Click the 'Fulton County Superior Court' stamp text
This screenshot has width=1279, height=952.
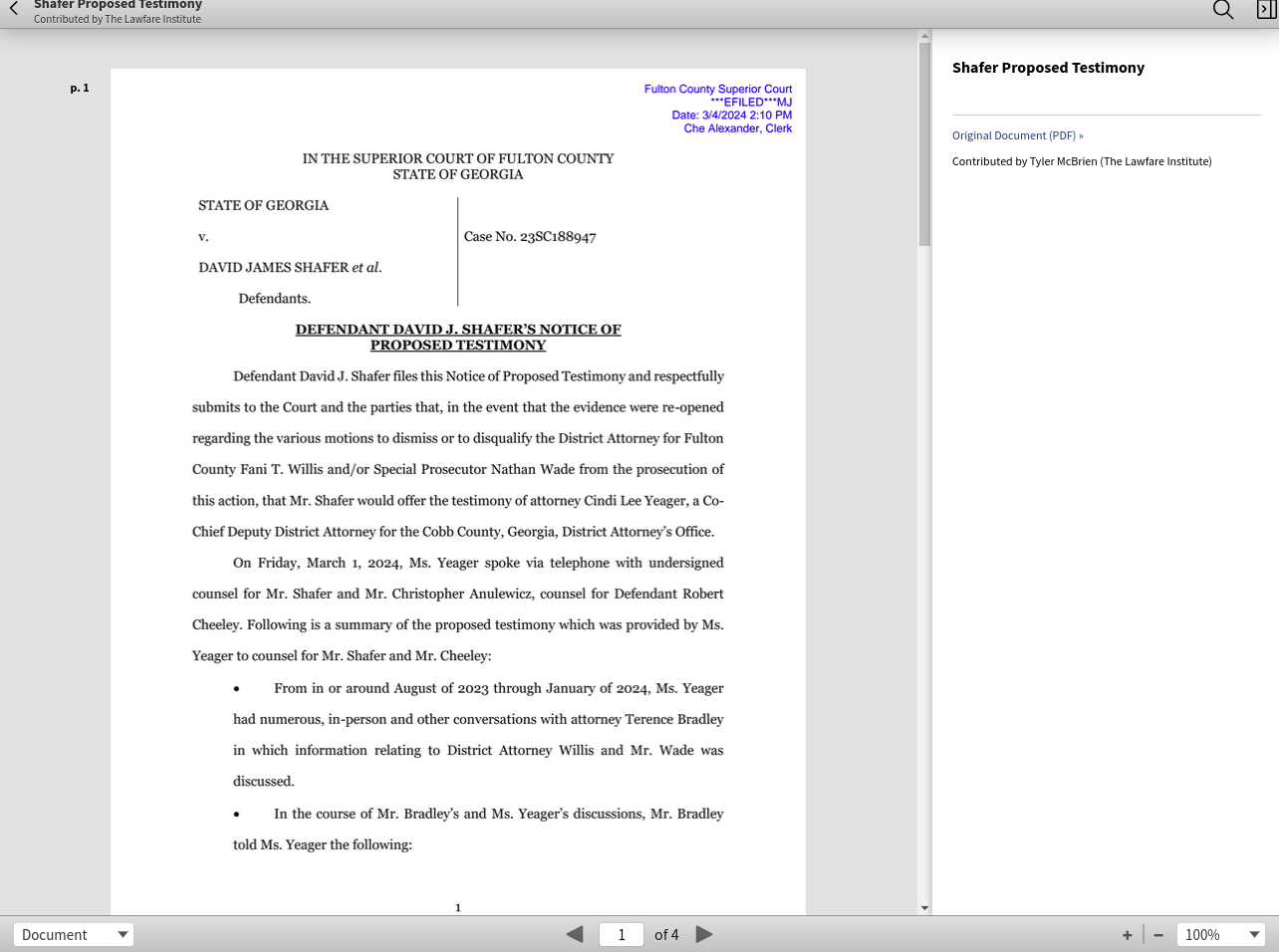click(718, 89)
